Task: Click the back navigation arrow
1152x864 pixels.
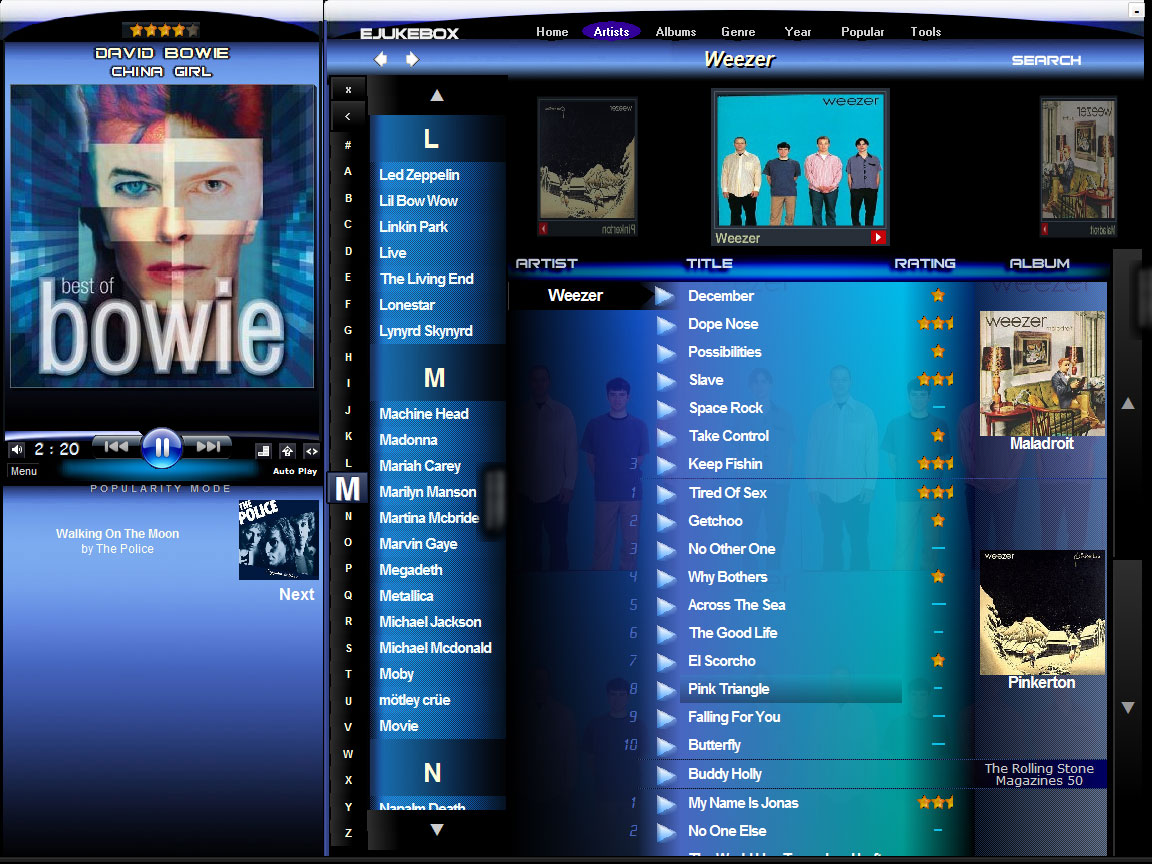Action: tap(380, 60)
